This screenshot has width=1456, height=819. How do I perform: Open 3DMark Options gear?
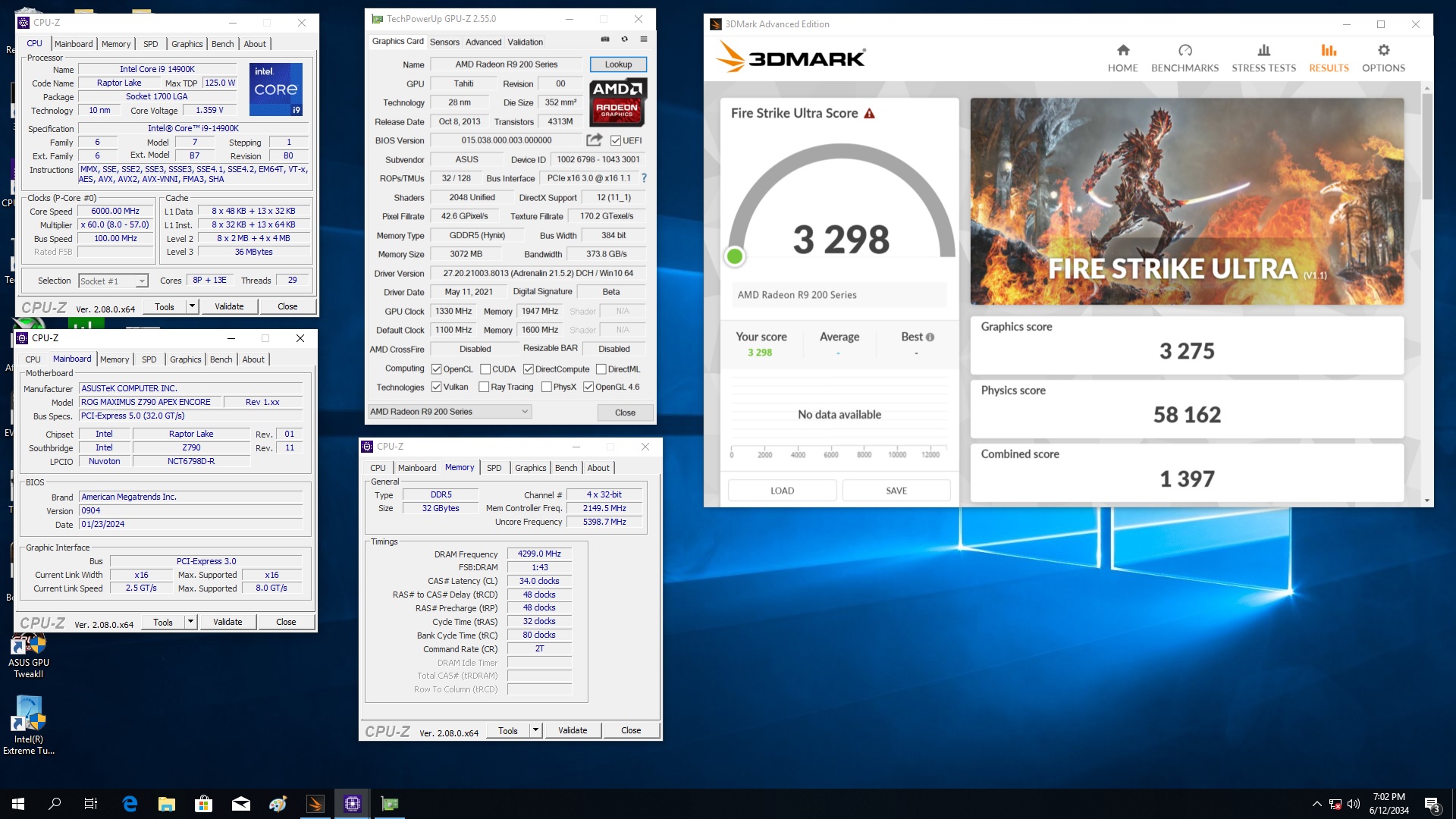1383,58
